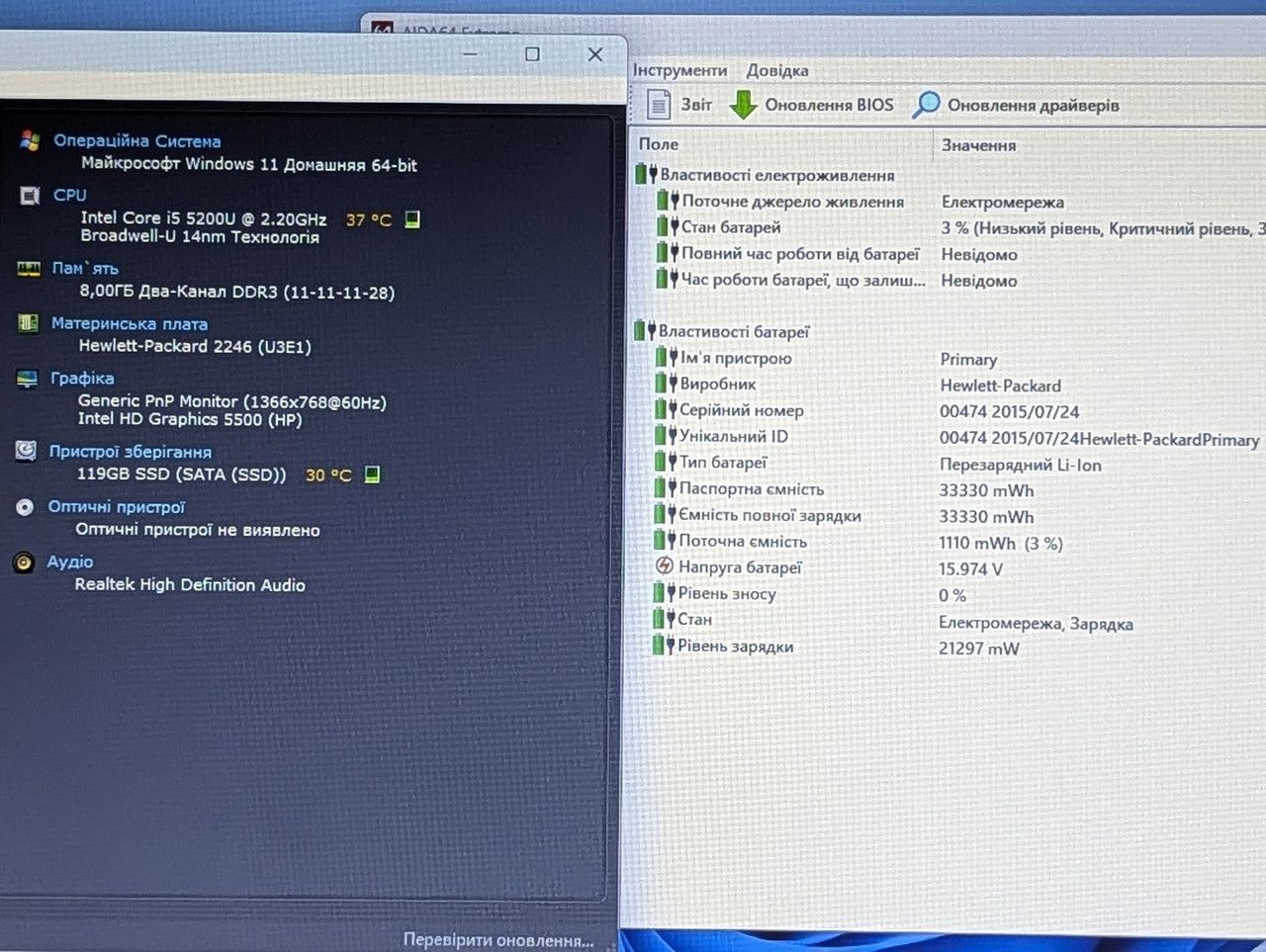Click the RAM module icon beside Пам'ять
Image resolution: width=1266 pixels, height=952 pixels.
coord(28,268)
